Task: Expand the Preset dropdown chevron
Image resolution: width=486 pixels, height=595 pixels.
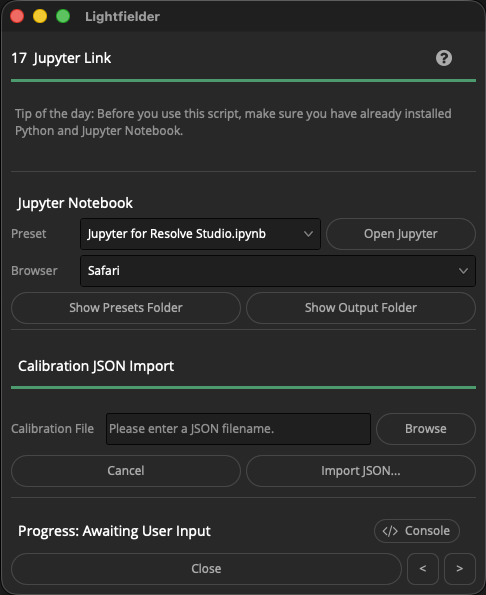Action: (308, 234)
